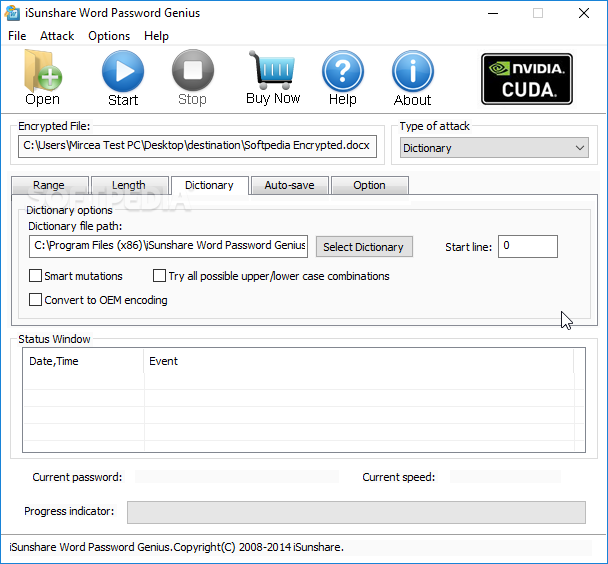608x564 pixels.
Task: Click the Open folder icon
Action: pos(42,78)
